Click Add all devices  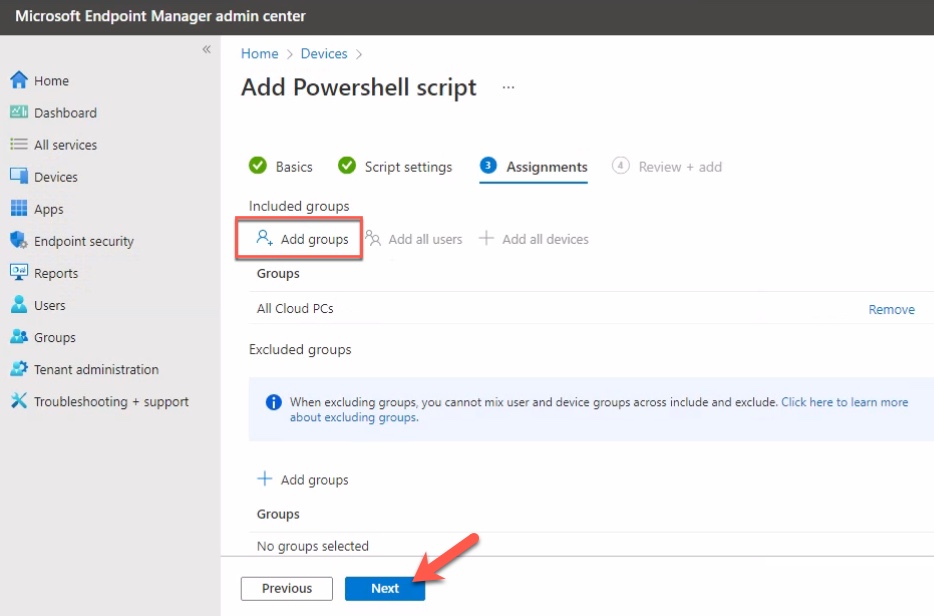click(534, 239)
